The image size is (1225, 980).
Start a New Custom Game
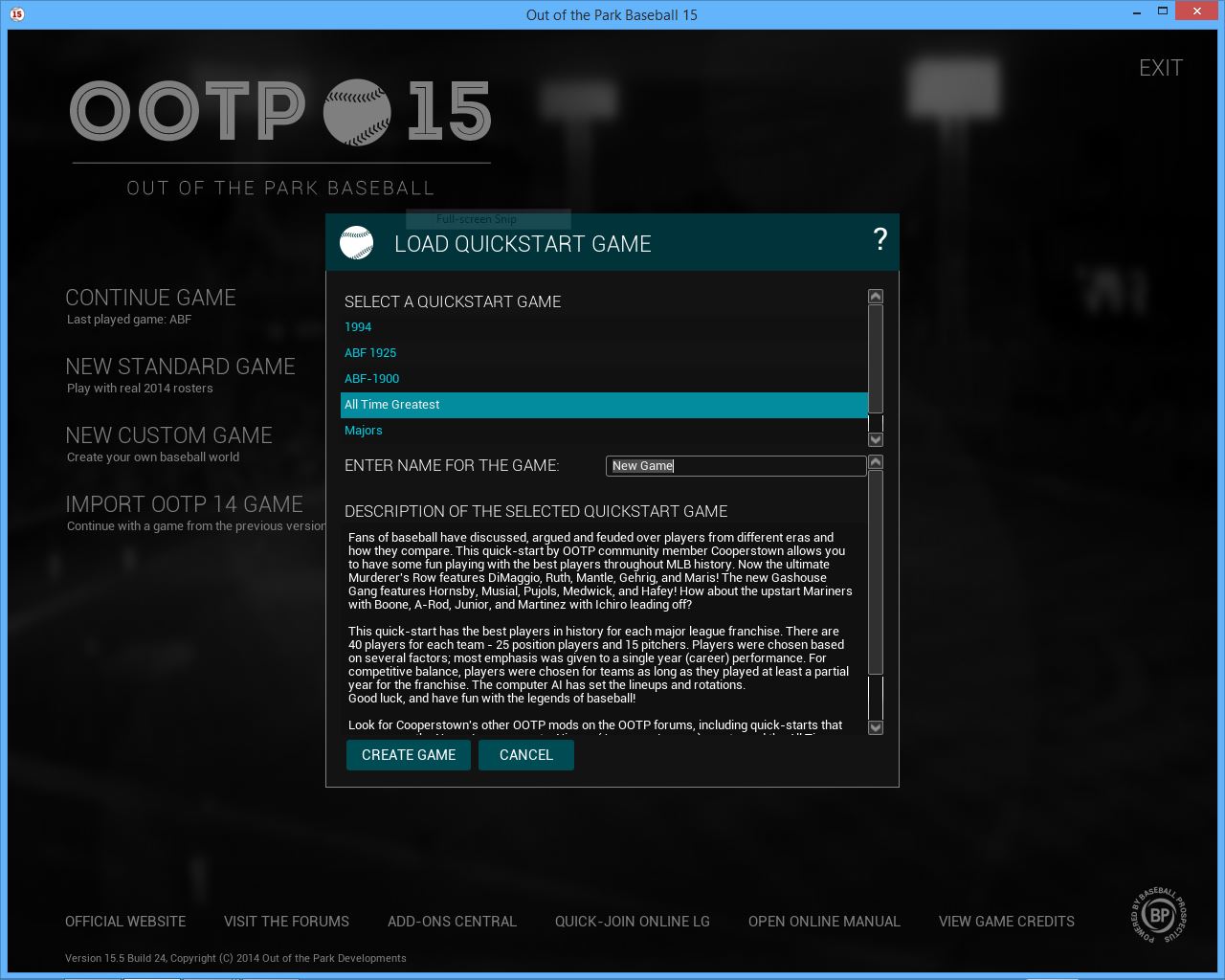(x=168, y=435)
